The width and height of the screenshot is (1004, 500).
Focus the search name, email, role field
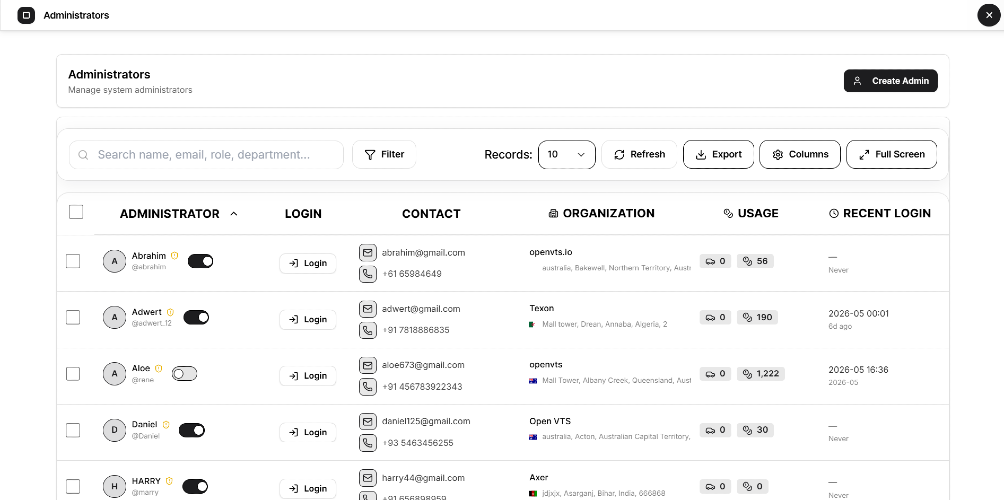coord(206,154)
